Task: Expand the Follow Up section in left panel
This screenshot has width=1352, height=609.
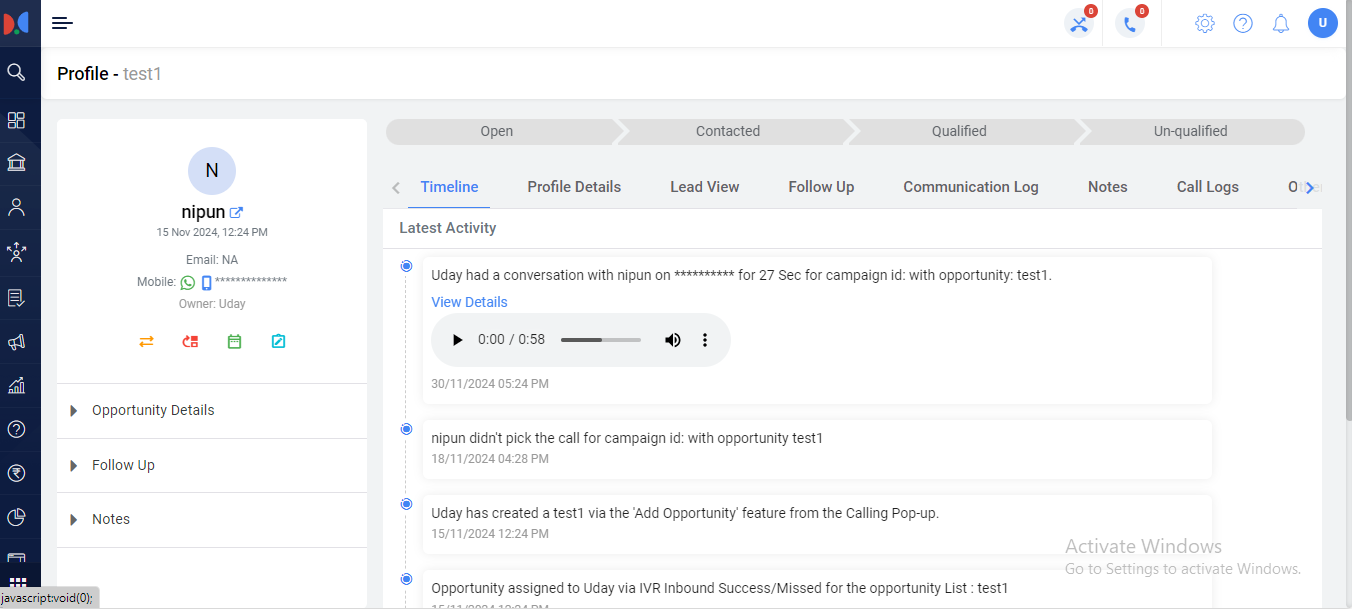Action: point(123,465)
